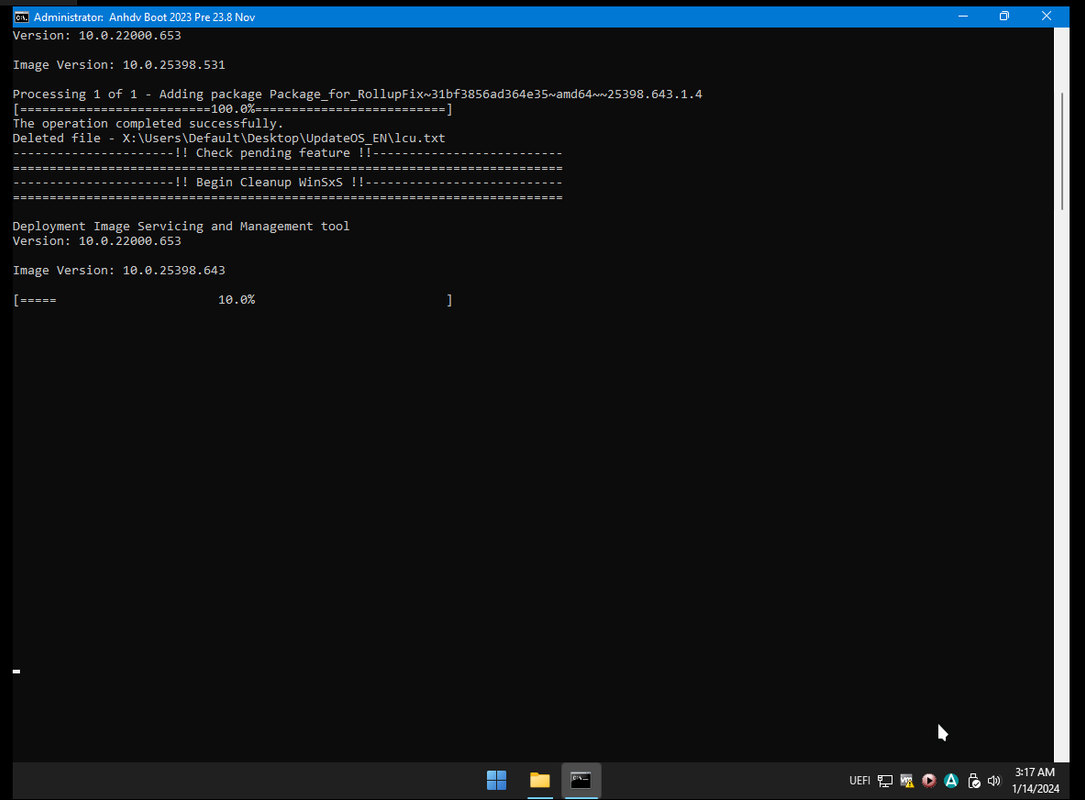Click 'Image Version: 10.0.25398.643' line
The image size is (1085, 800).
pyautogui.click(x=119, y=270)
